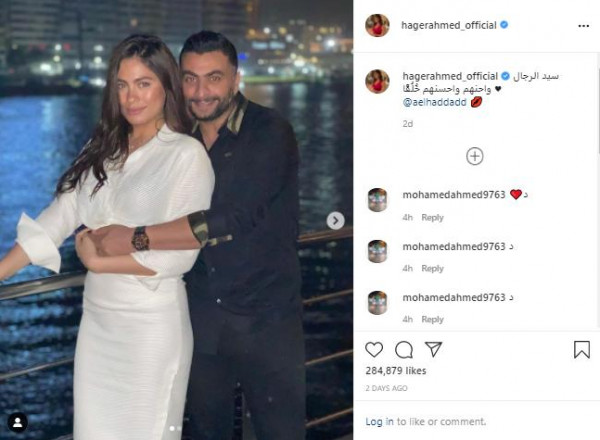Viewport: 600px width, 440px height.
Task: Open hagerahmed_official avatar in the header
Action: coord(377,26)
